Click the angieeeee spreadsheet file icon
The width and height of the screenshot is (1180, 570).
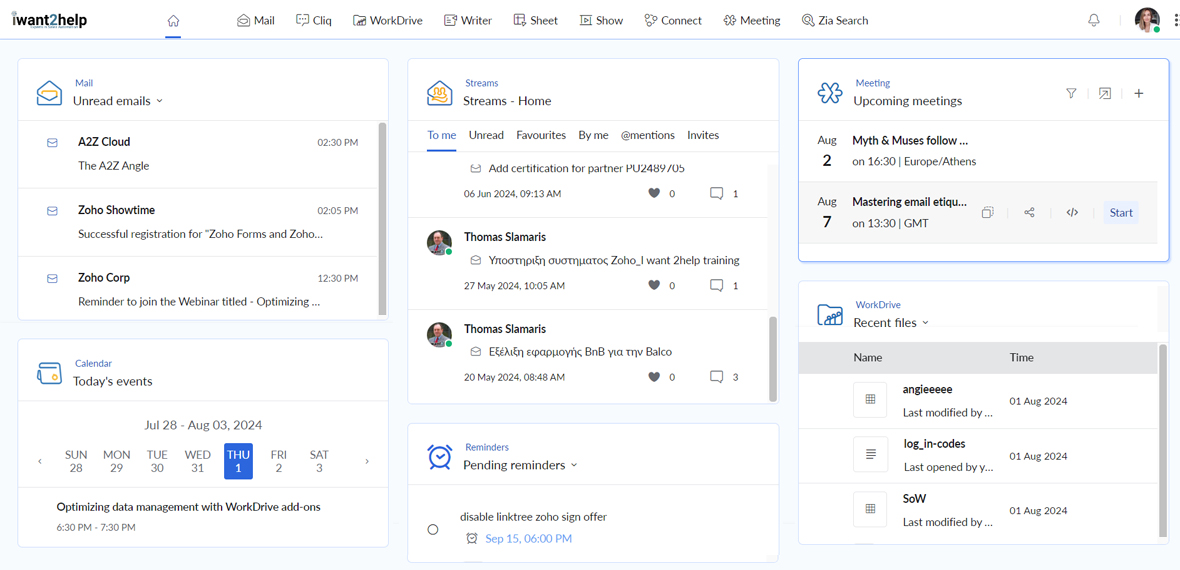pos(871,400)
